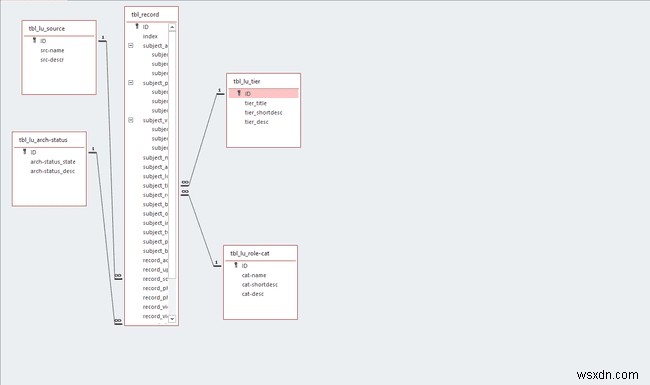The width and height of the screenshot is (650, 385).
Task: Click the tbl_record table title bar
Action: [x=151, y=15]
